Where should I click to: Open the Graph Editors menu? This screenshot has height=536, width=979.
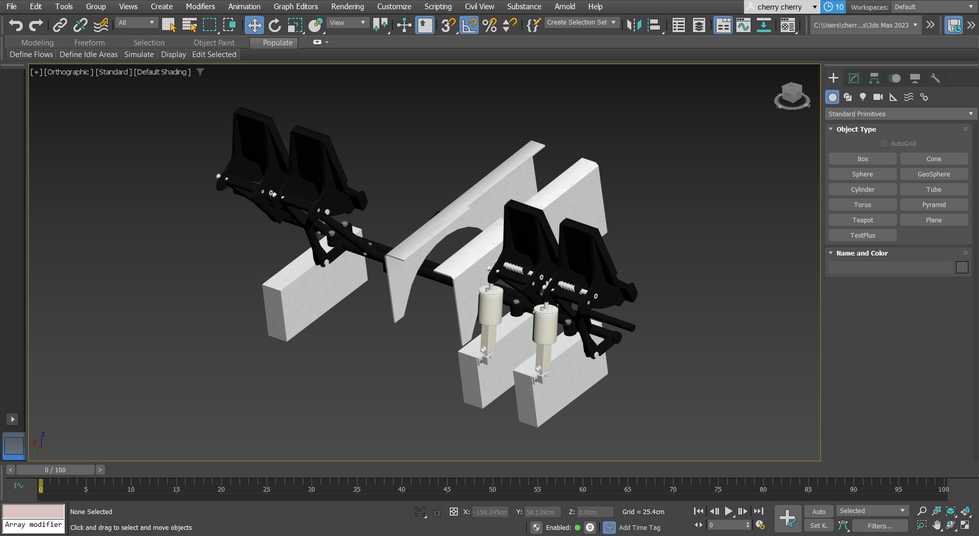point(295,6)
